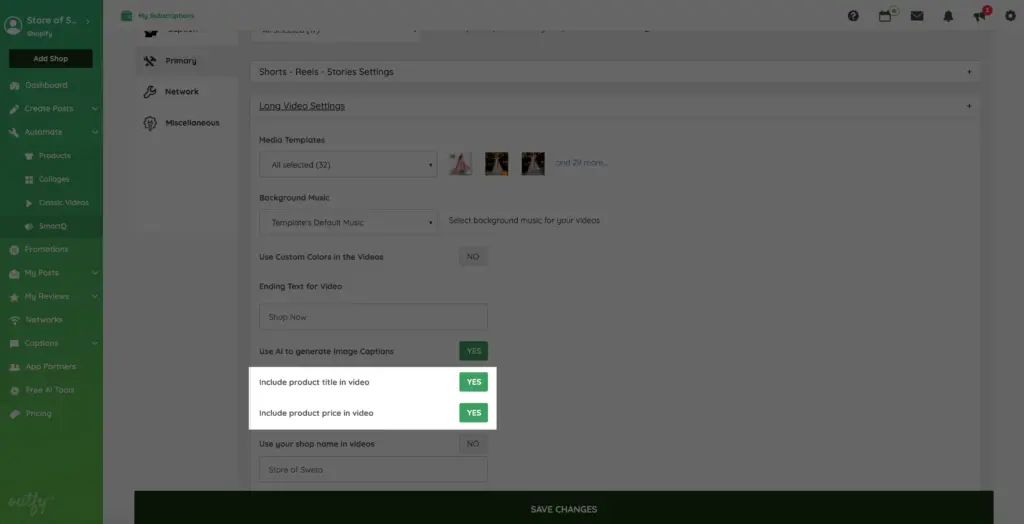The width and height of the screenshot is (1024, 524).
Task: Open the Background Music dropdown
Action: point(347,222)
